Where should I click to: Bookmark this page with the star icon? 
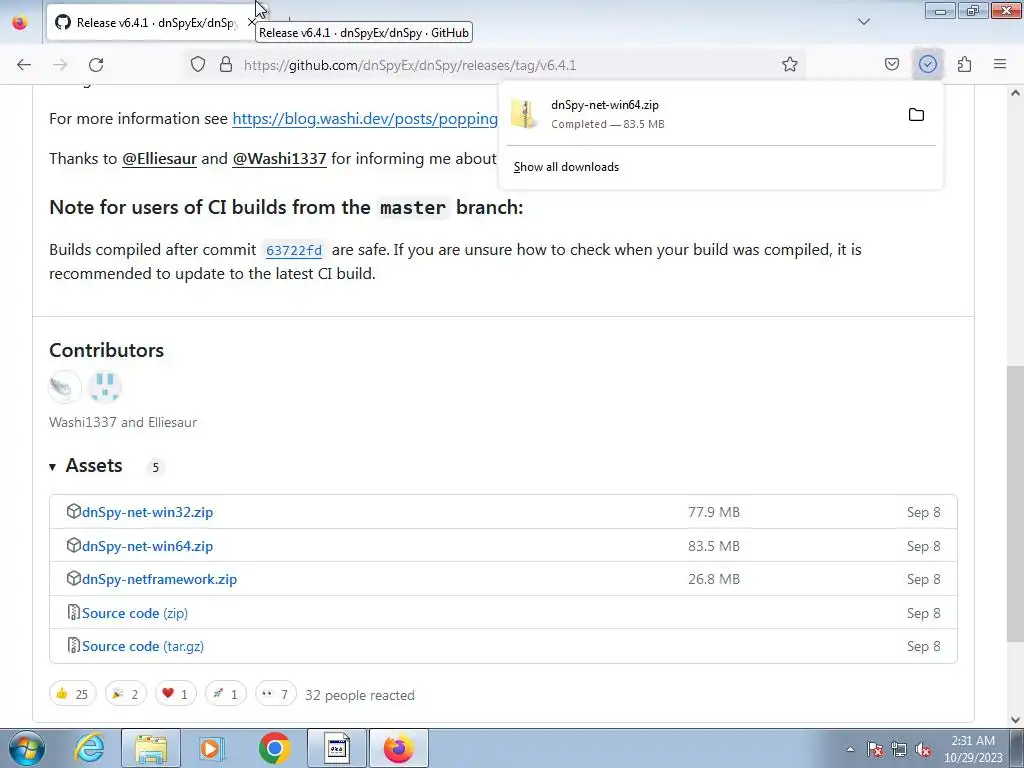point(790,65)
